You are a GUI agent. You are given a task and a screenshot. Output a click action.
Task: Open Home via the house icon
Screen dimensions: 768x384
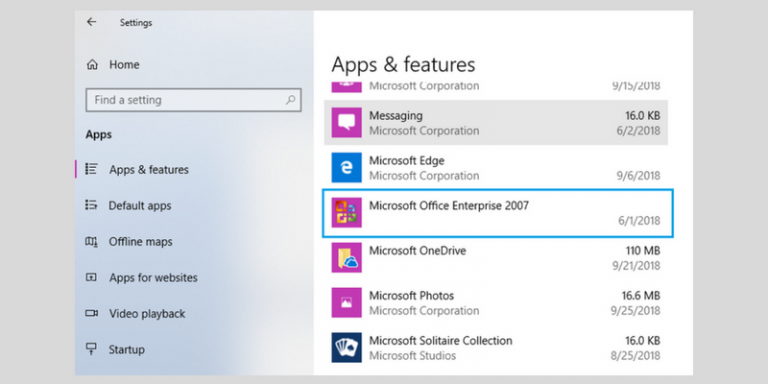[92, 65]
